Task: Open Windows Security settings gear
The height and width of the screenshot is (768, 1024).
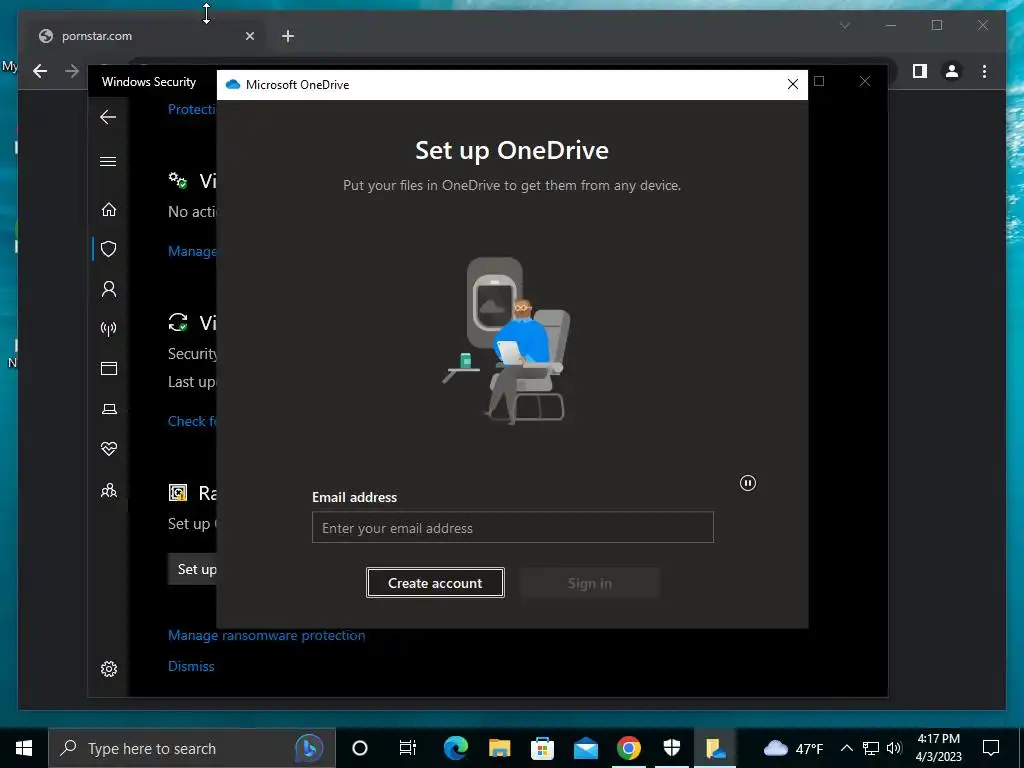Action: tap(108, 669)
